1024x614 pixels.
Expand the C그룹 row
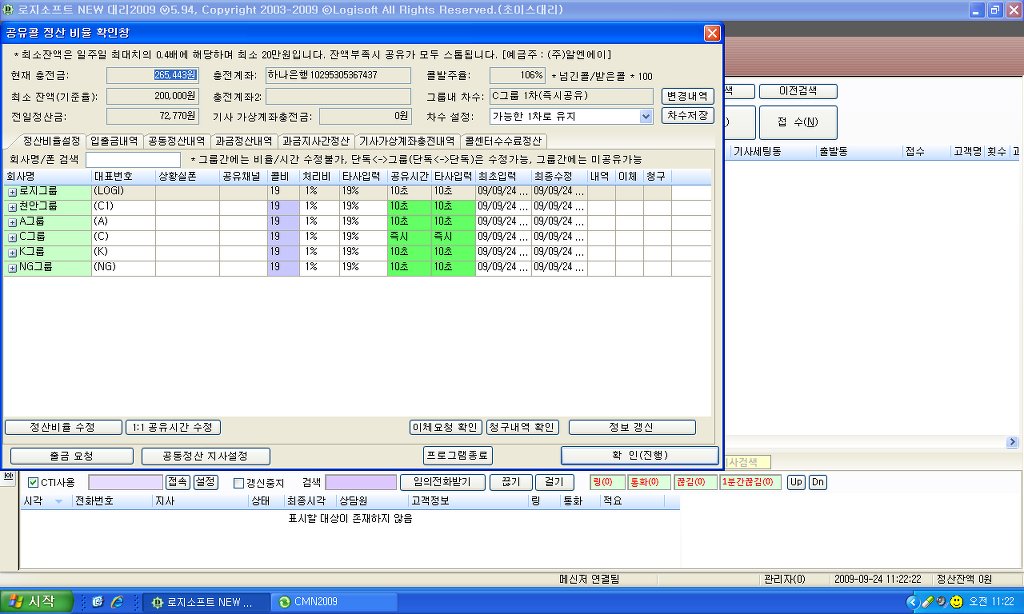pyautogui.click(x=12, y=238)
